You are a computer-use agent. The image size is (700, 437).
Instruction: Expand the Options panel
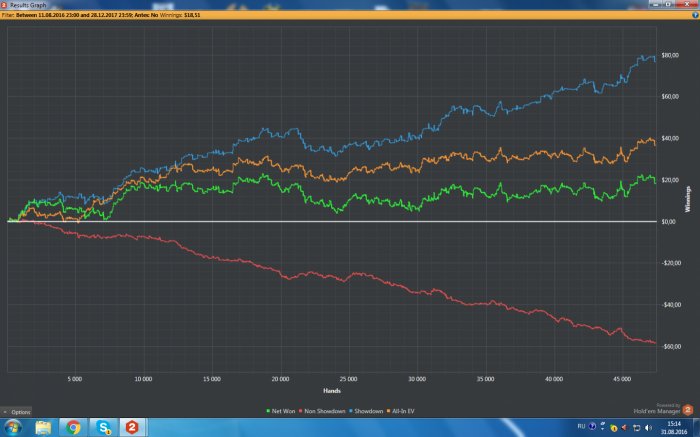click(16, 412)
